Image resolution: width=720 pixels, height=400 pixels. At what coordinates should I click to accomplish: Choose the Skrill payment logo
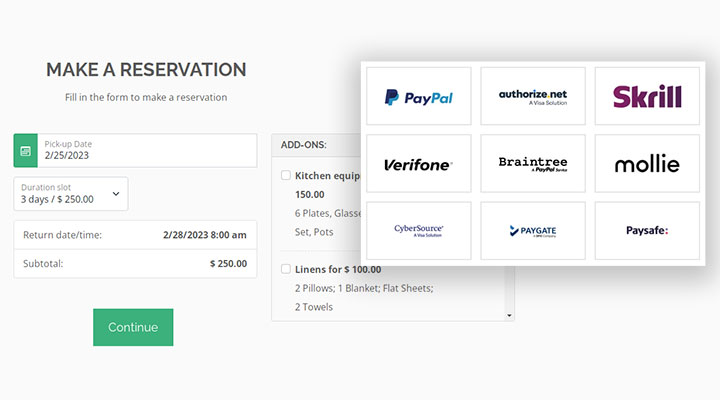coord(647,96)
